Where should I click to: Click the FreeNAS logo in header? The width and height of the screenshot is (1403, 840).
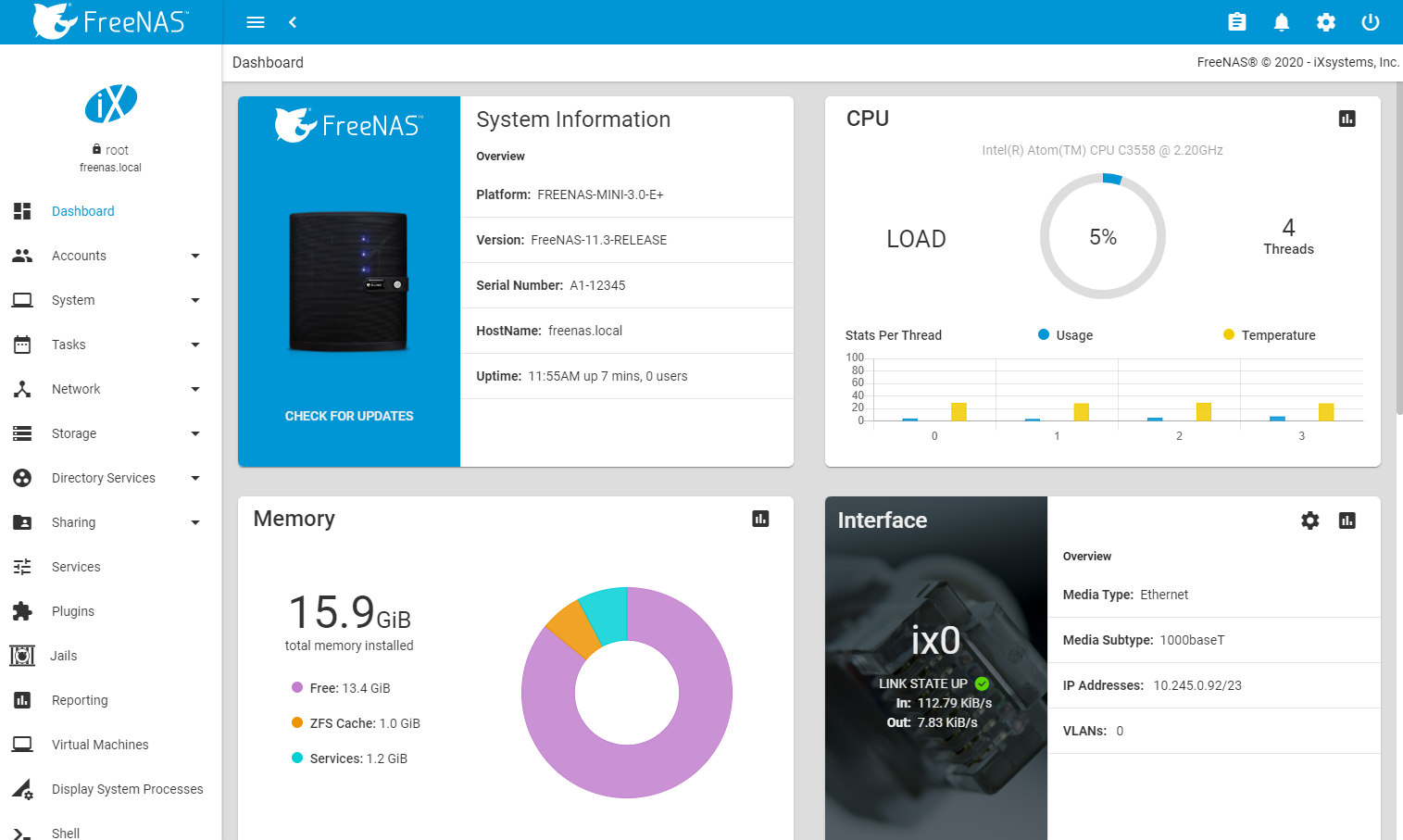[110, 21]
